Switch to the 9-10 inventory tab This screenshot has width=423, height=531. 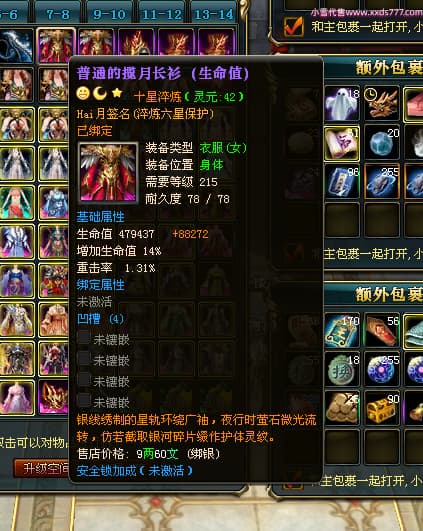tap(109, 14)
